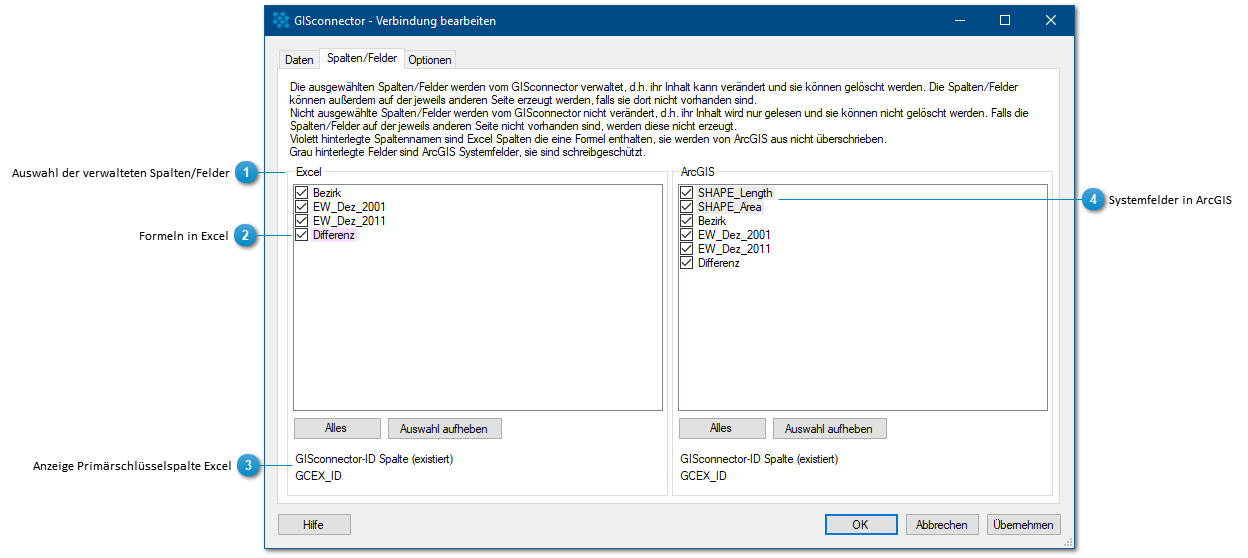Click GCEX_ID text under the ArcGIS panel
This screenshot has height=558, width=1248.
pyautogui.click(x=704, y=476)
